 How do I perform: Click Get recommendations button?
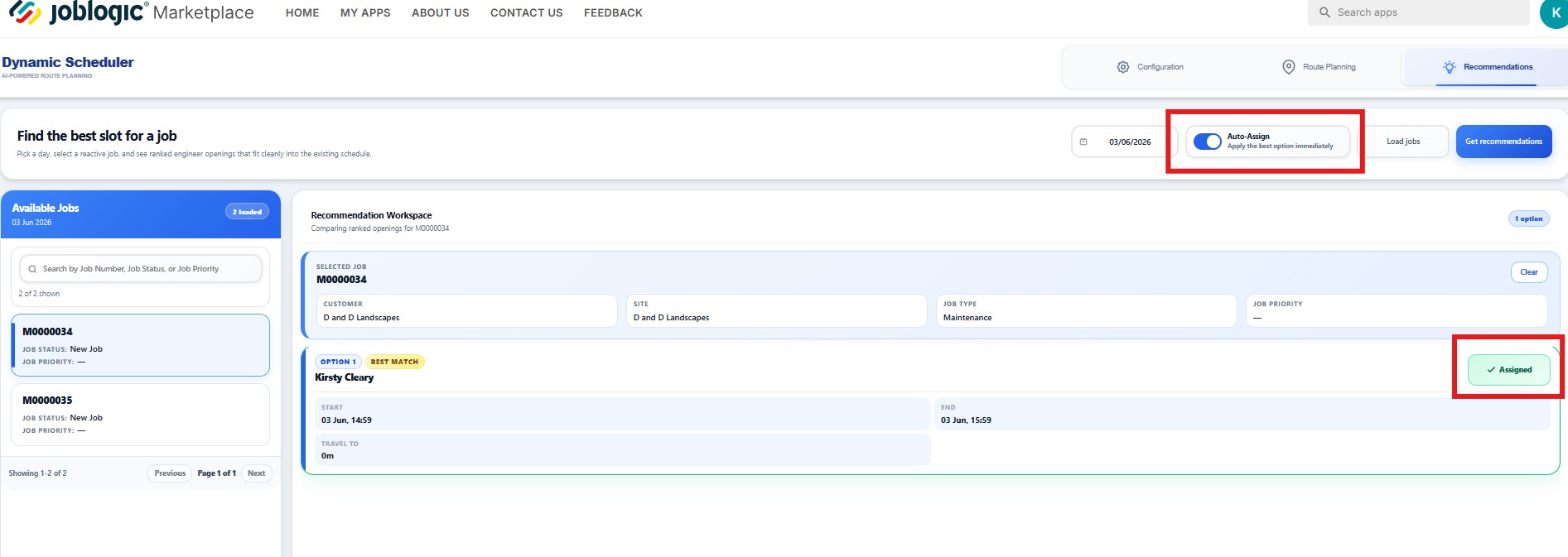coord(1503,142)
